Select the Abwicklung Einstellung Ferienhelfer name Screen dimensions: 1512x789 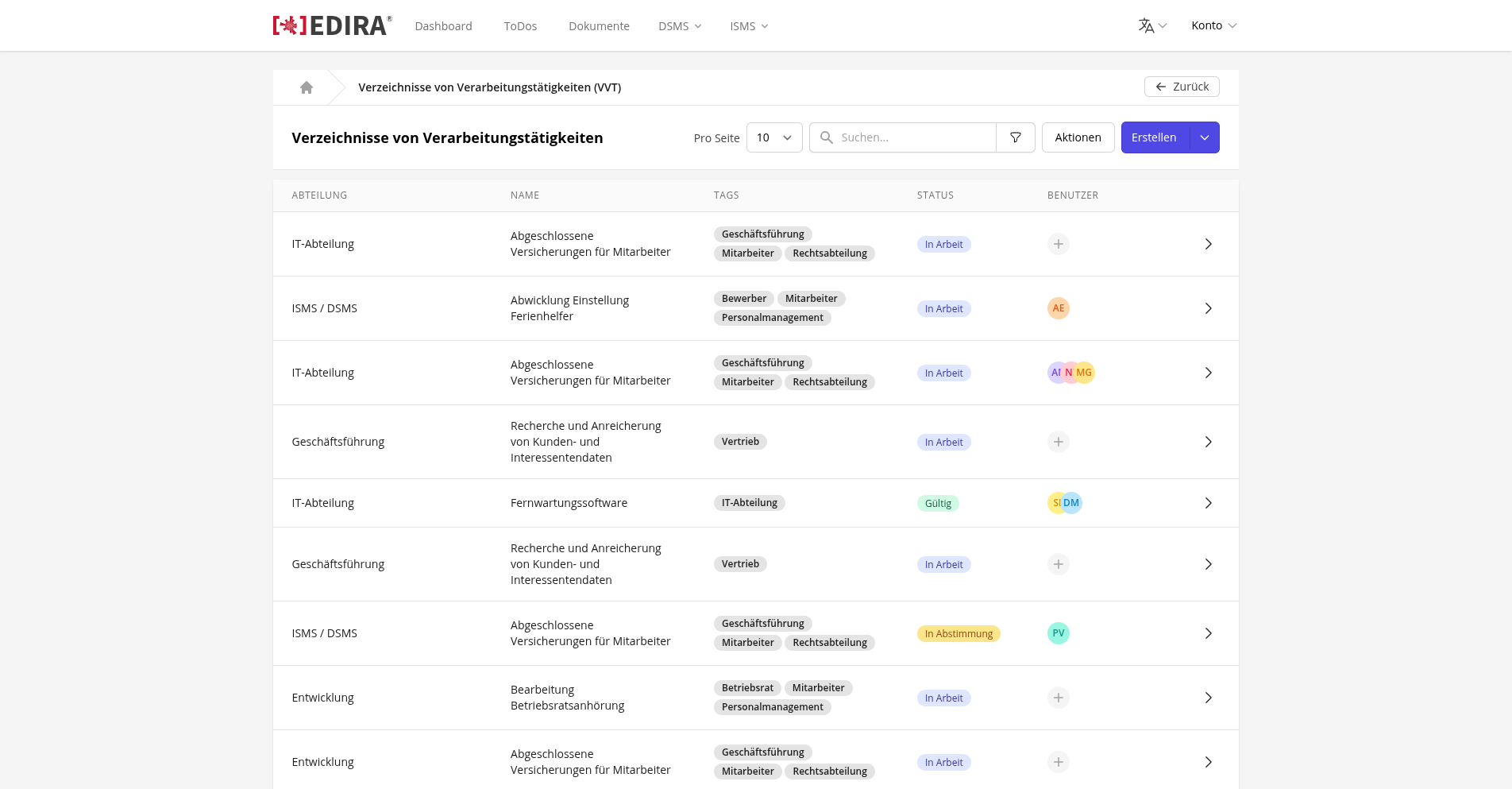pos(569,308)
